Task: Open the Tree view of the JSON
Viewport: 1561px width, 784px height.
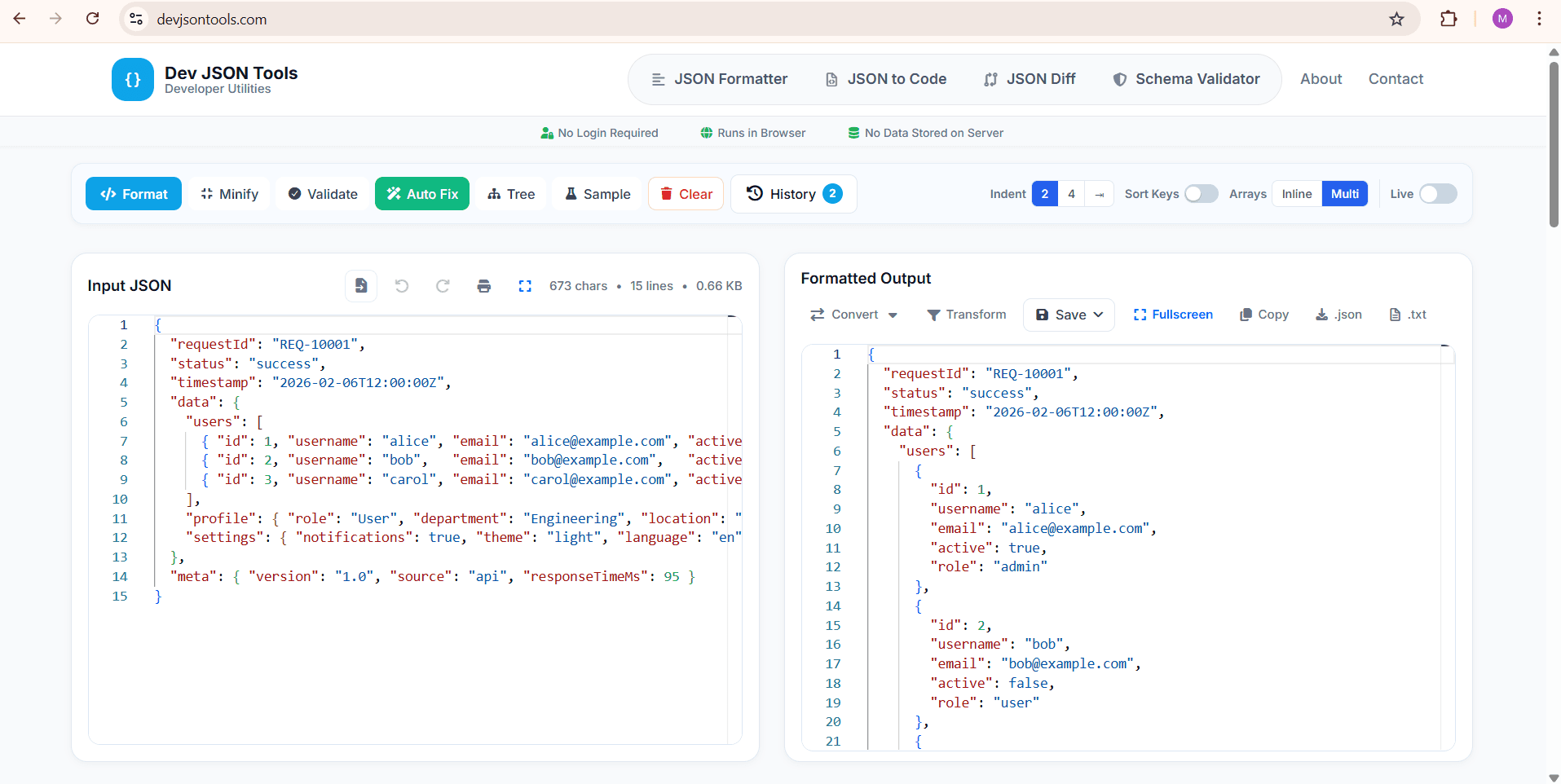Action: point(510,193)
